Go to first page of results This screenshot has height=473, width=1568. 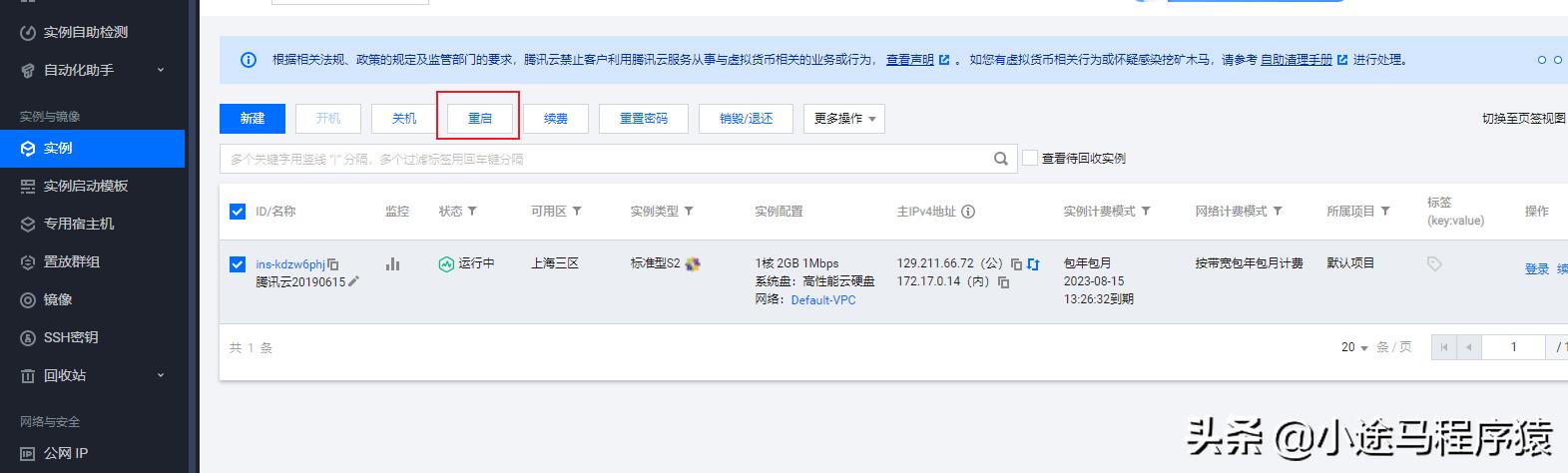coord(1443,347)
